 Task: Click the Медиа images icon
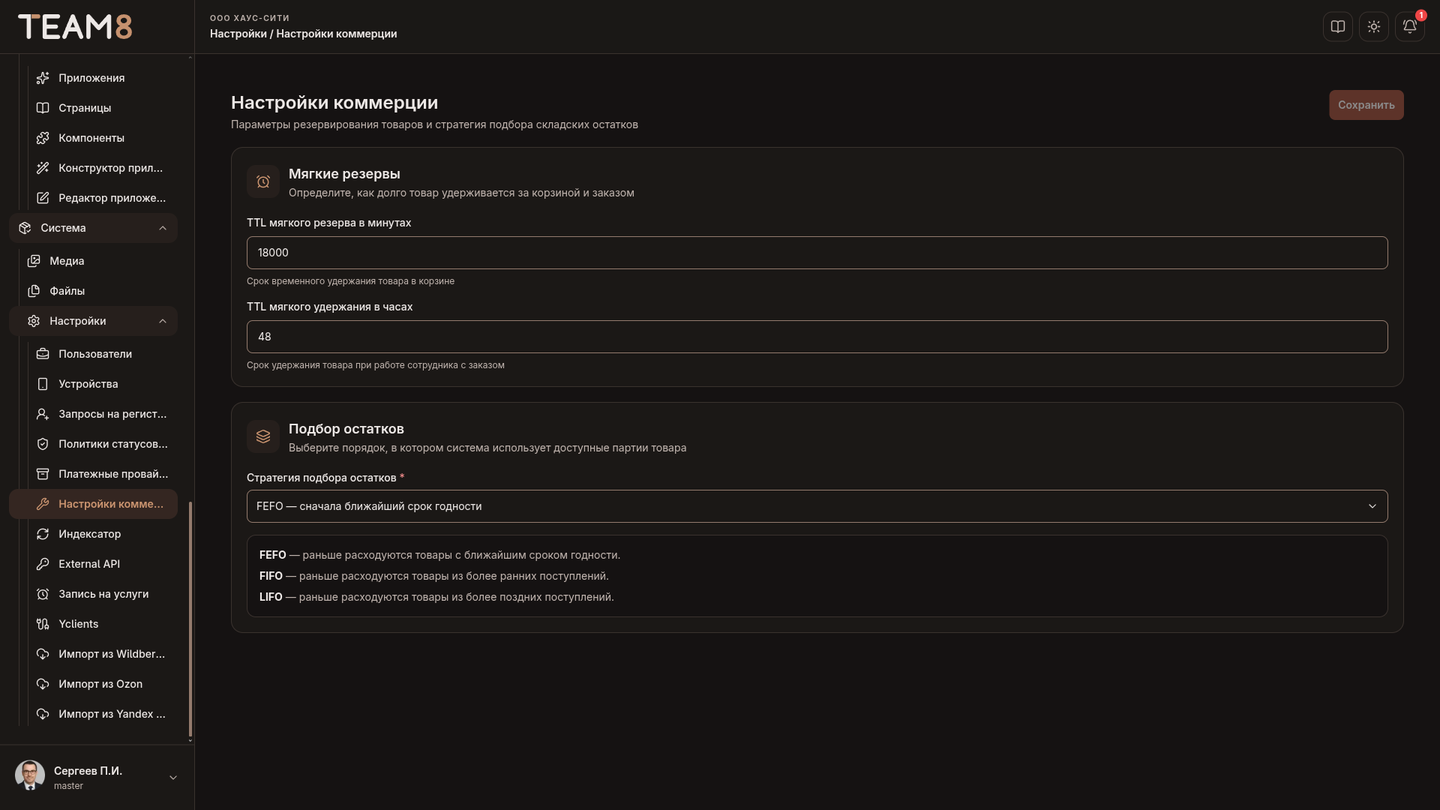pos(34,261)
